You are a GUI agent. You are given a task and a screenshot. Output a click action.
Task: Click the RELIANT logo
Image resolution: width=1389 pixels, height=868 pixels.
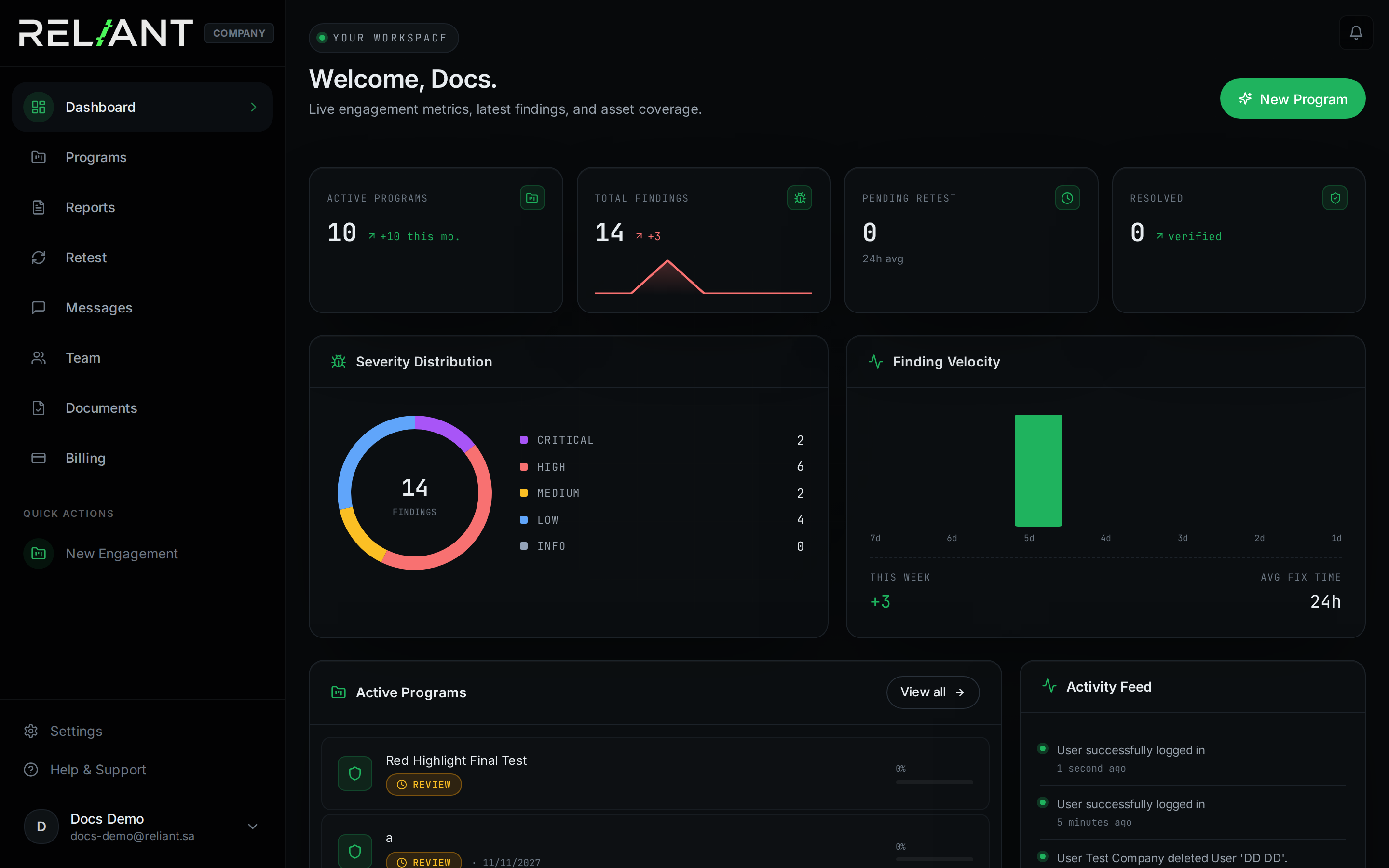click(106, 33)
